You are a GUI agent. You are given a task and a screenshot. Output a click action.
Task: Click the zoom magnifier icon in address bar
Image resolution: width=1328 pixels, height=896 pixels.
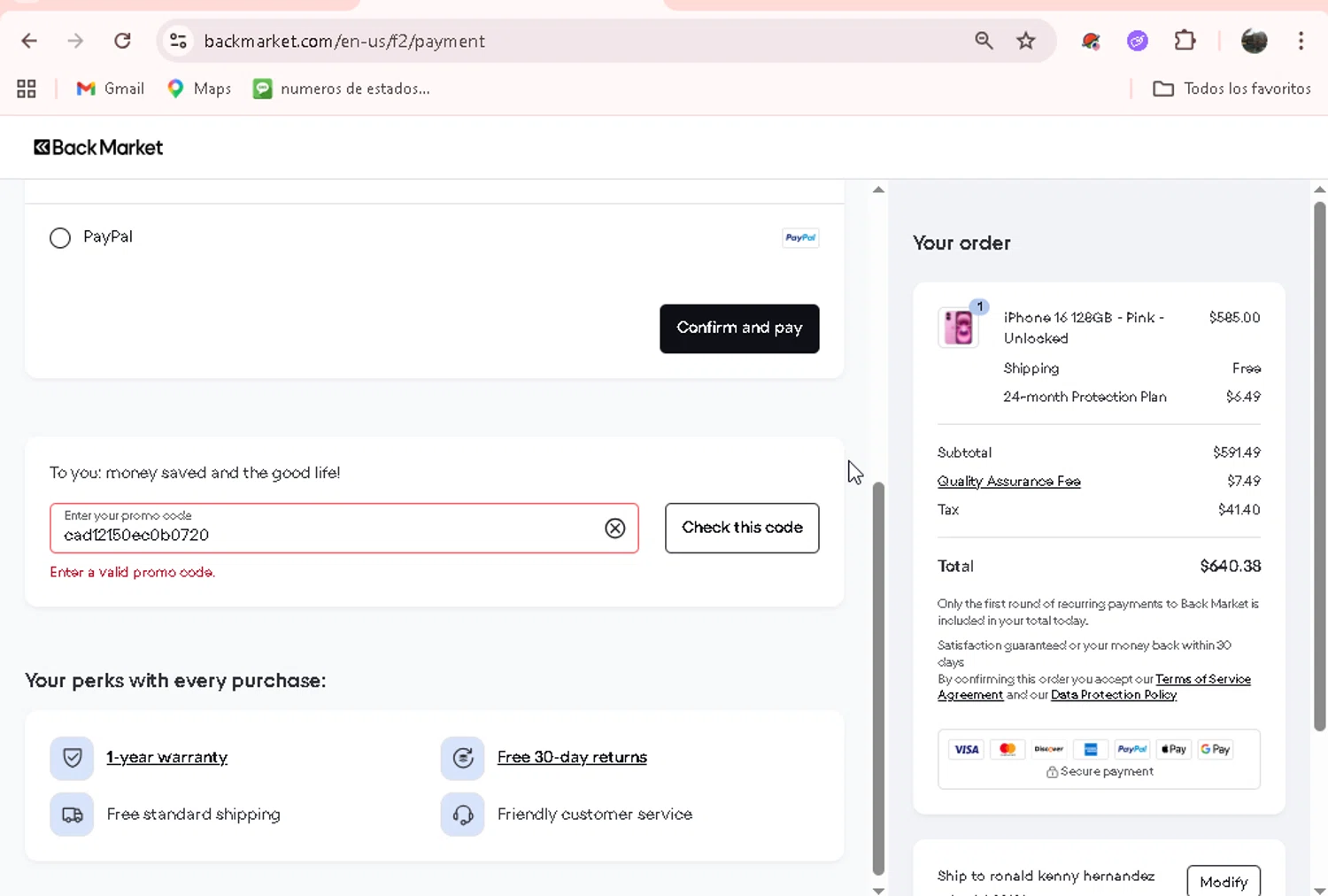coord(984,41)
